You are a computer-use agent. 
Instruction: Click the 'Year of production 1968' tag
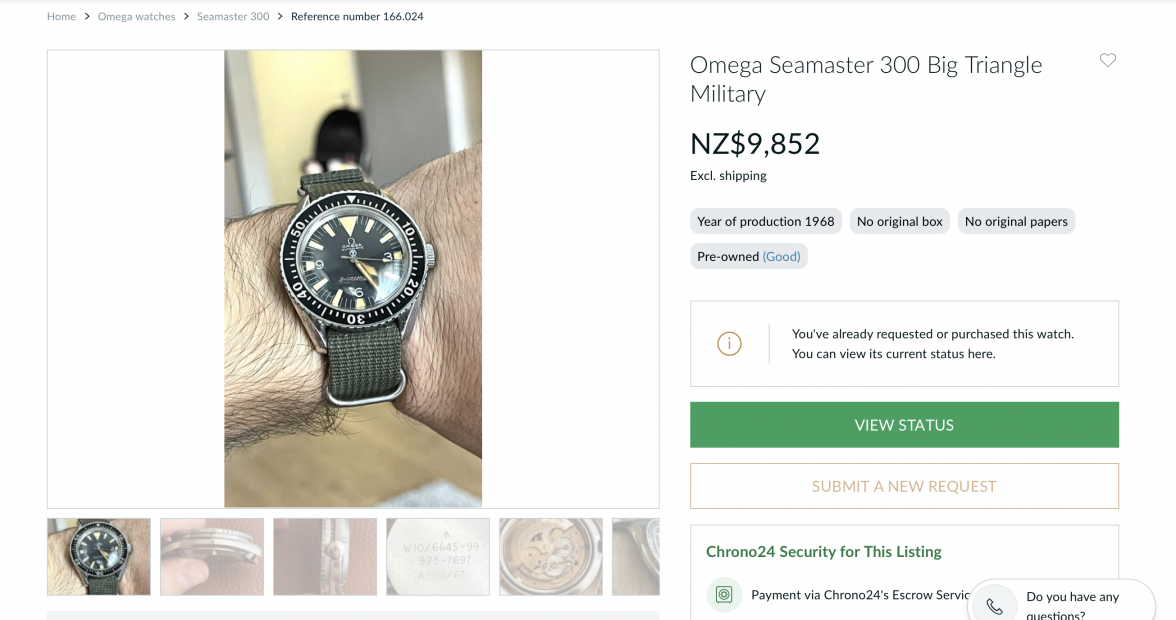pyautogui.click(x=765, y=221)
